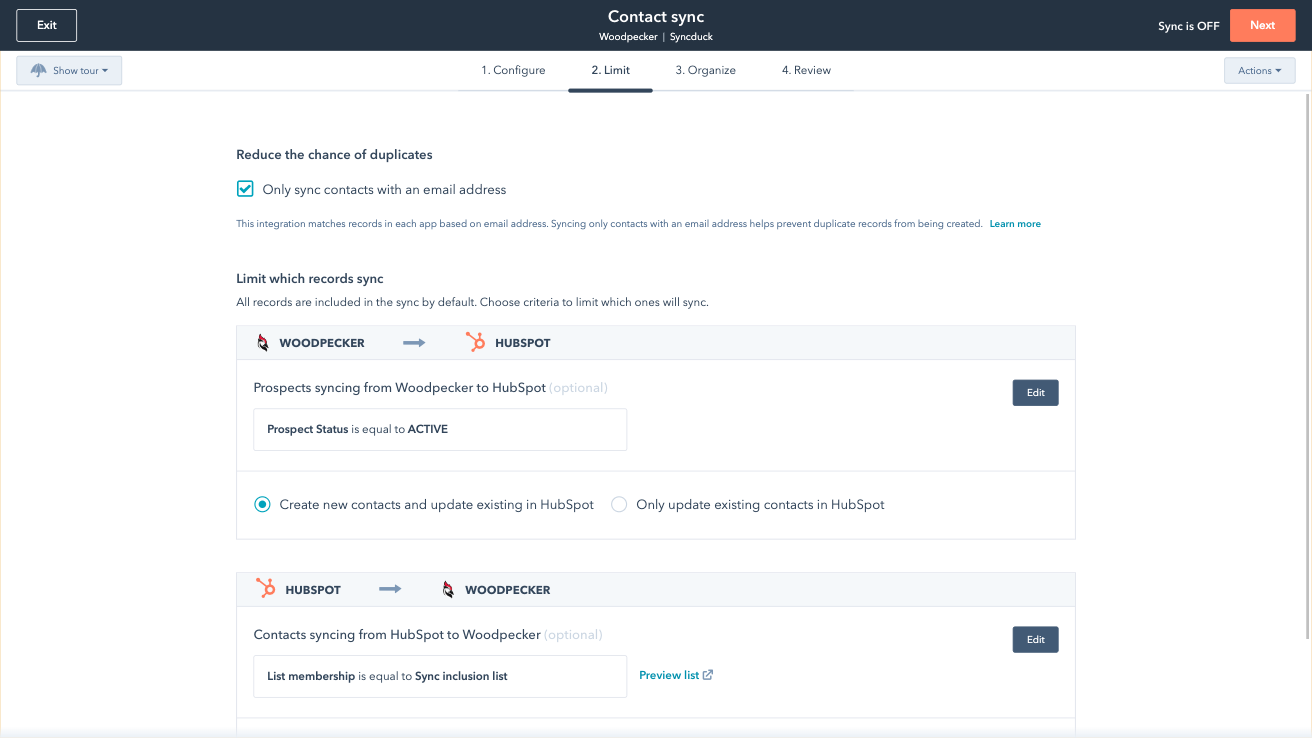1312x738 pixels.
Task: Select Create new contacts and update existing
Action: (x=262, y=505)
